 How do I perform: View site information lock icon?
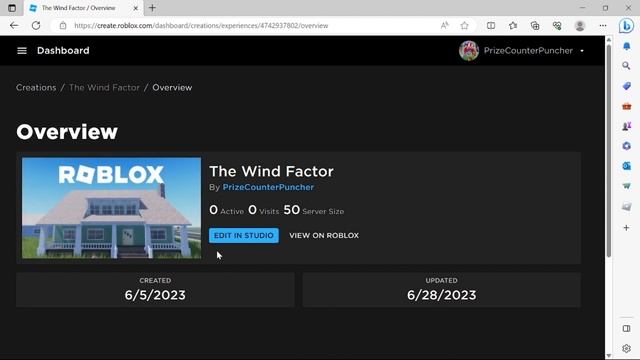63,25
